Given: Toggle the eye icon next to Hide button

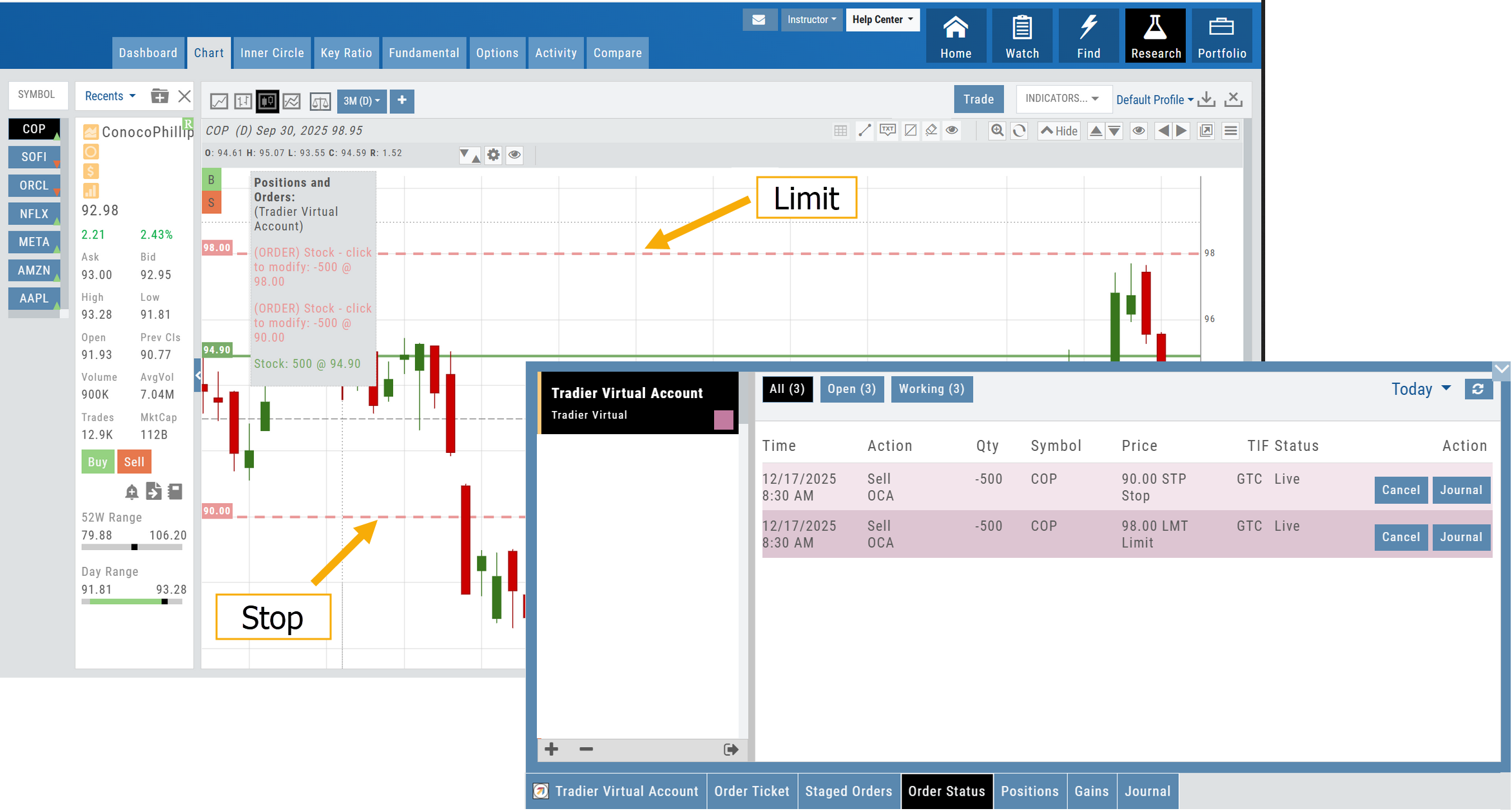Looking at the screenshot, I should [x=1139, y=131].
